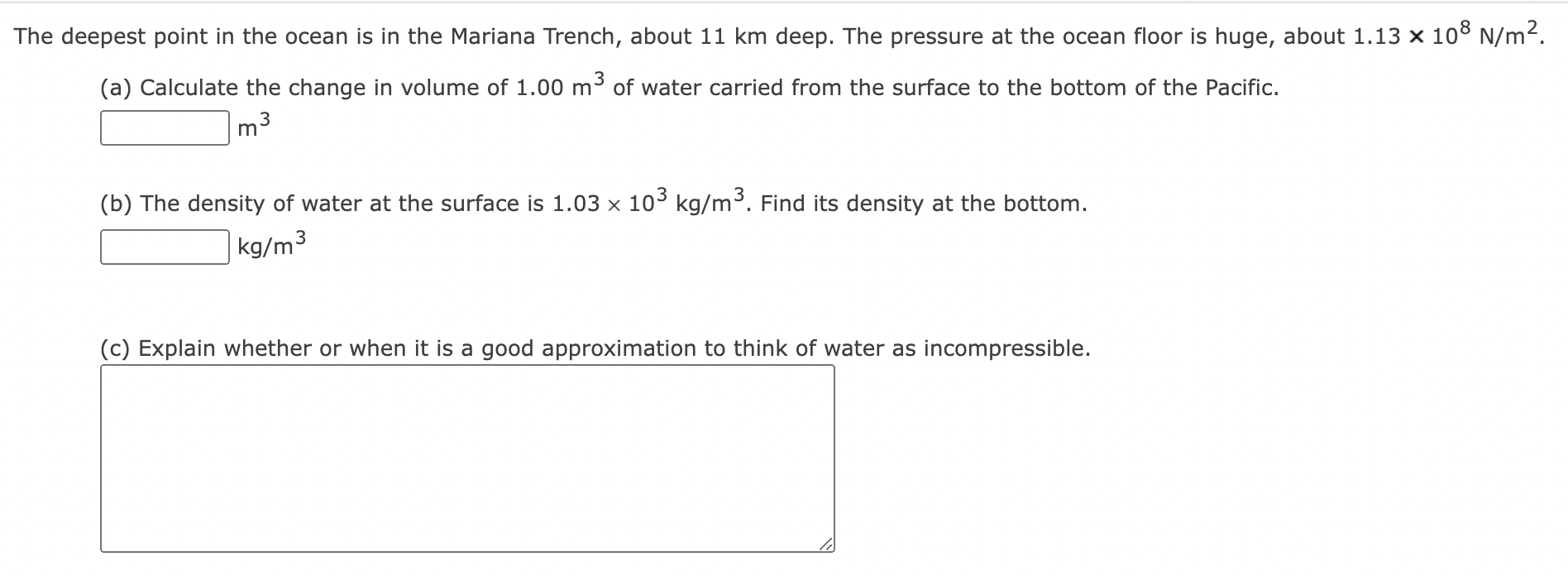The width and height of the screenshot is (1568, 576).
Task: Click the word incompressible in part (c)
Action: click(1007, 348)
